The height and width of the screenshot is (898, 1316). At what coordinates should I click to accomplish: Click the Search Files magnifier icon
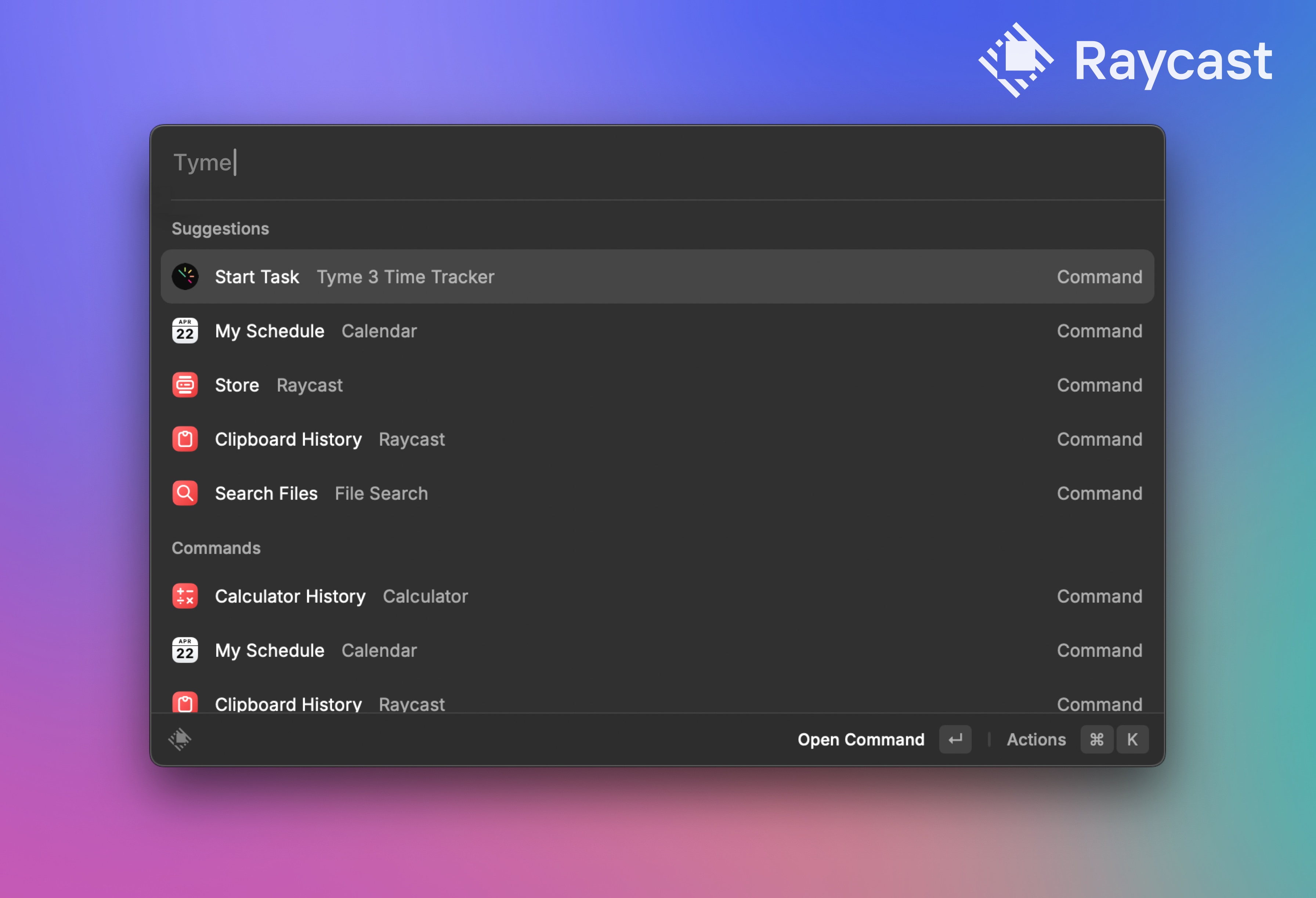[185, 494]
